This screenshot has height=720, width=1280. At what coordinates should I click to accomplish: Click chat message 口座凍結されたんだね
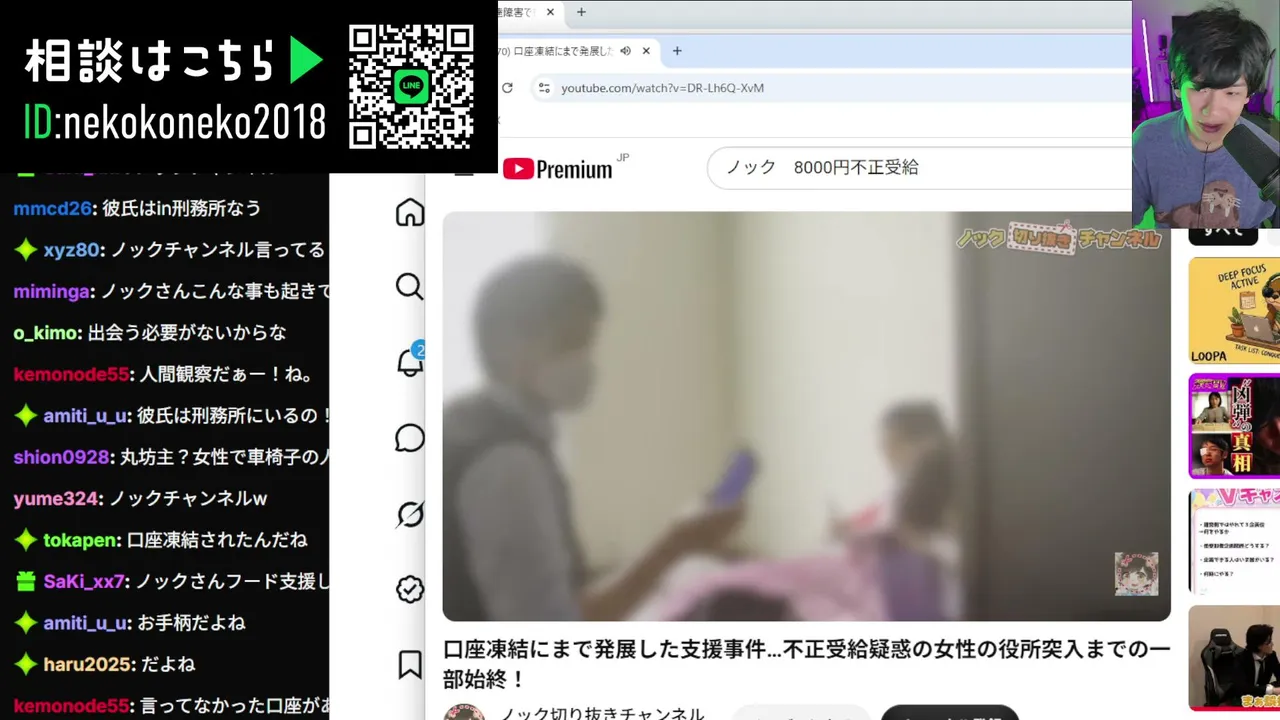pyautogui.click(x=217, y=540)
